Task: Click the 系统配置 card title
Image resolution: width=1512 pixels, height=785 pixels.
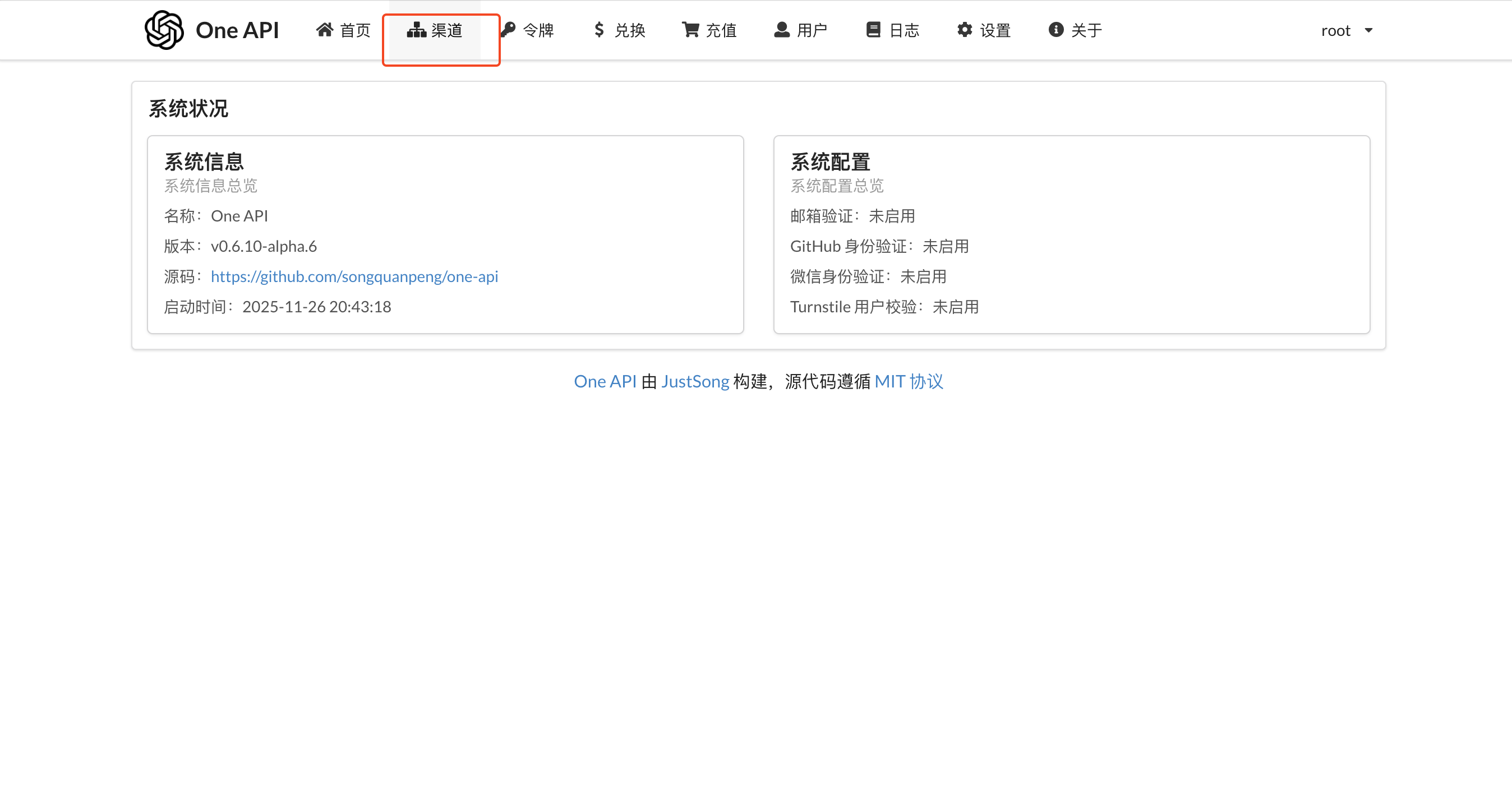Action: (x=830, y=161)
